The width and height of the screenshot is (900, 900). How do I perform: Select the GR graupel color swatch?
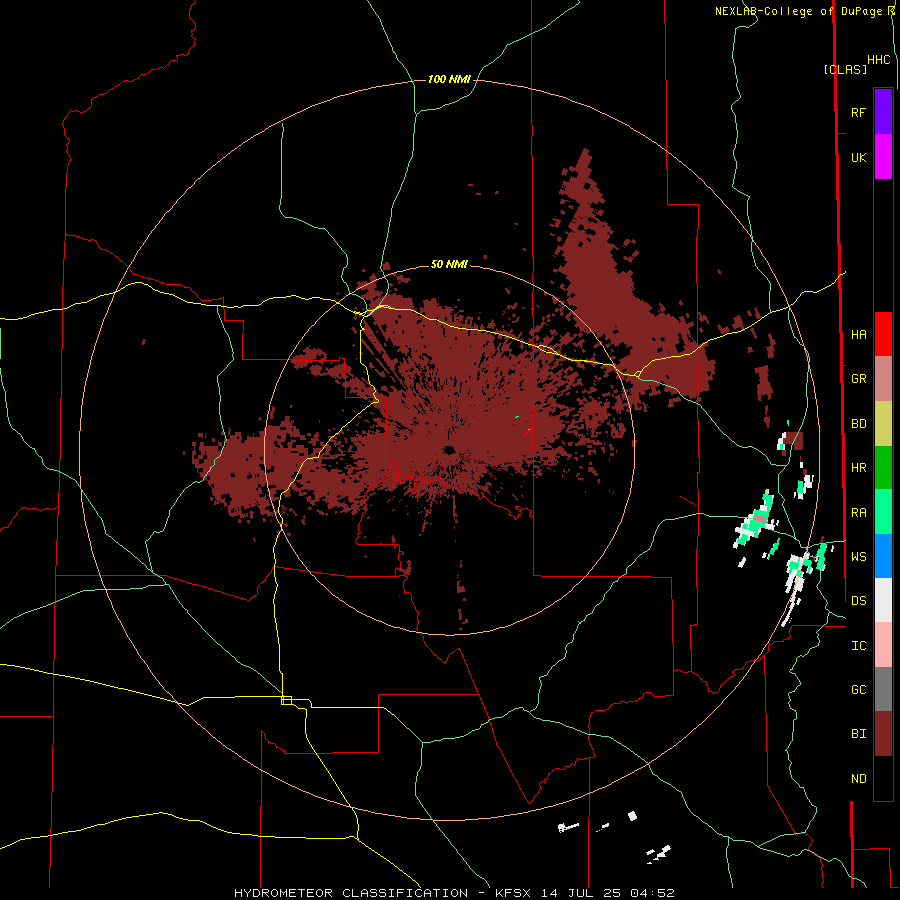883,379
